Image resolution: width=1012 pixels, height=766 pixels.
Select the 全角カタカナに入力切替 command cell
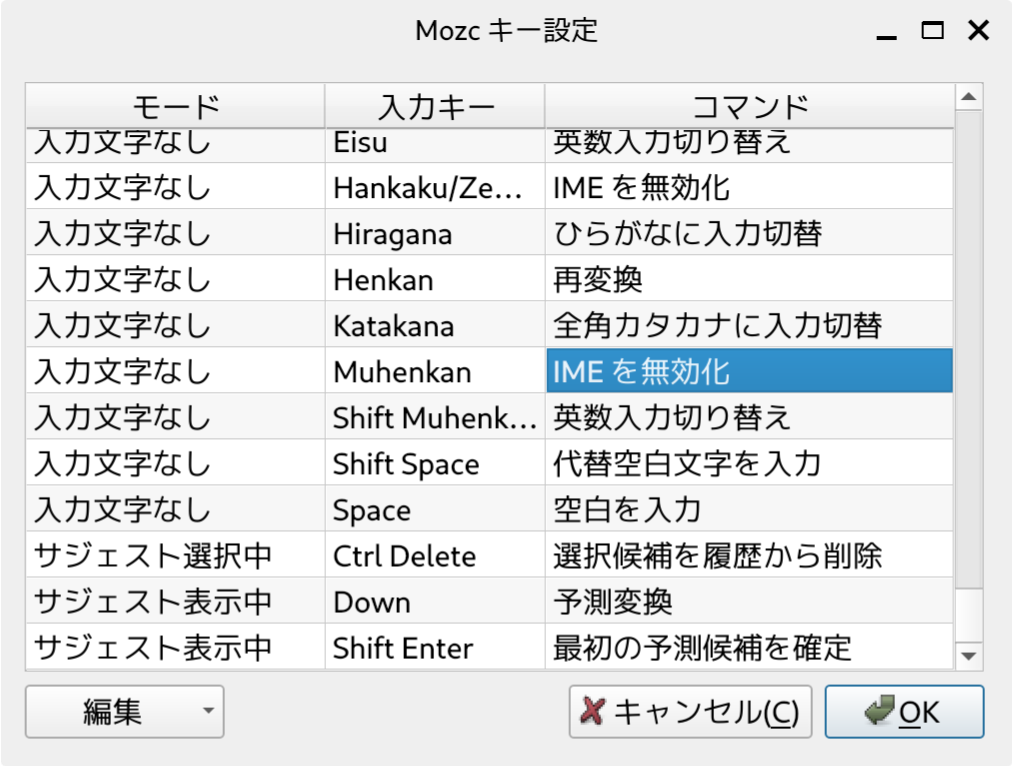(x=748, y=326)
